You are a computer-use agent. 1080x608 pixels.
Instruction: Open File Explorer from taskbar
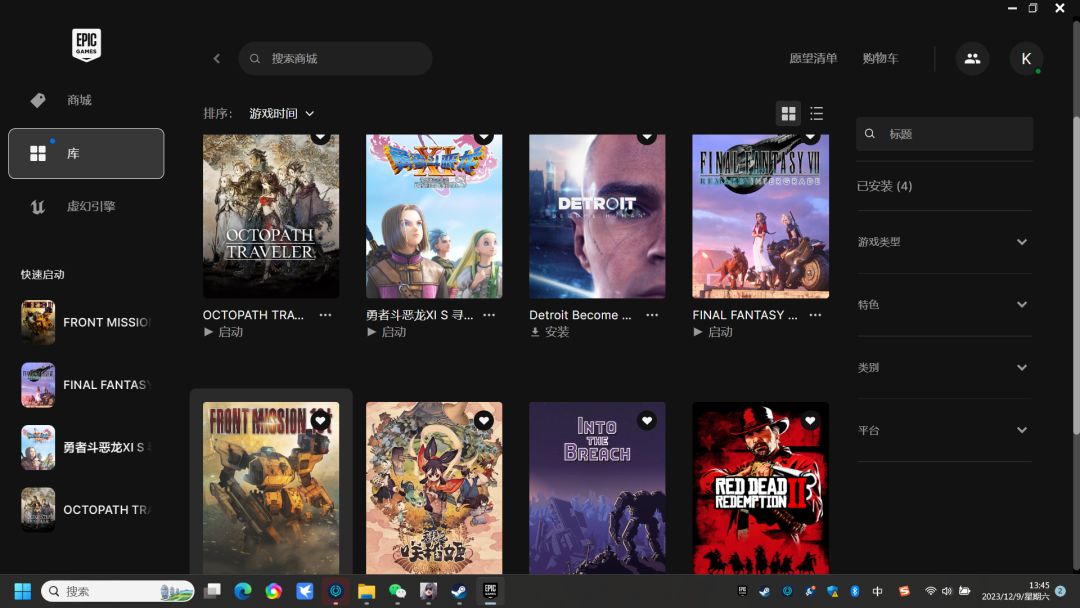(366, 591)
